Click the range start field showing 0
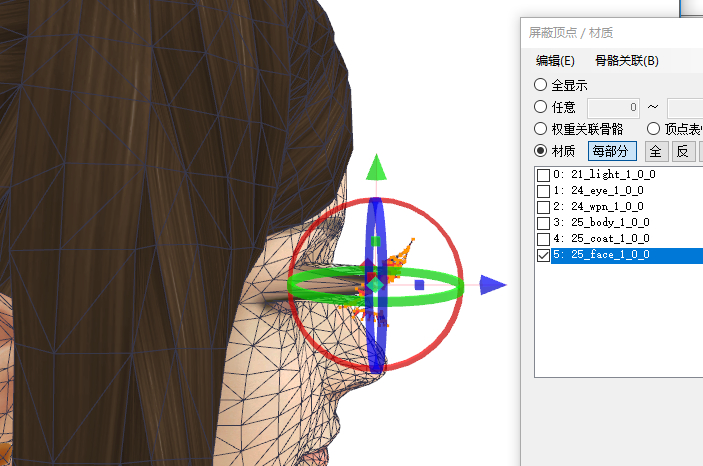The height and width of the screenshot is (466, 703). click(613, 108)
